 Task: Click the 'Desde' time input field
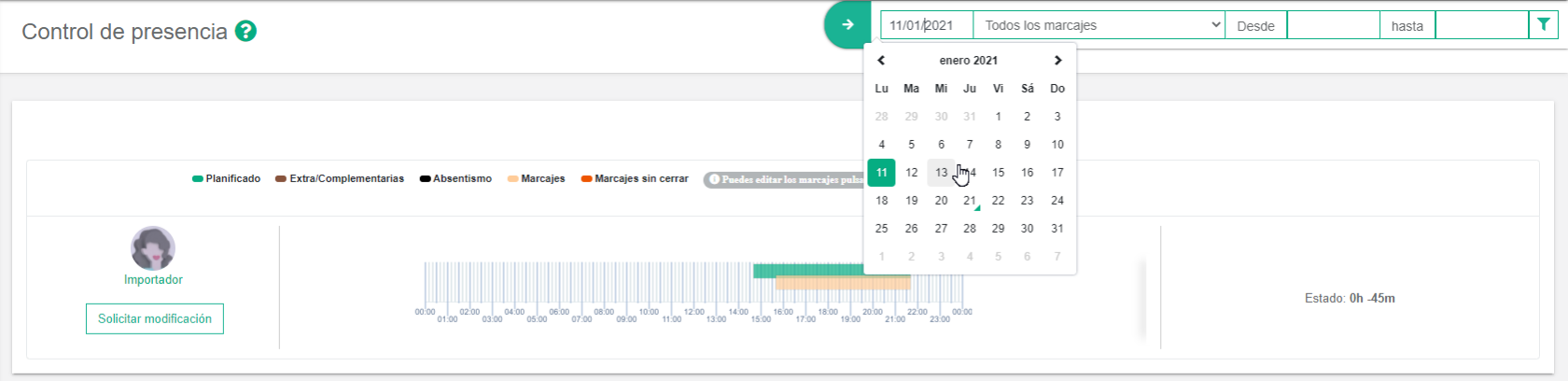[1333, 25]
